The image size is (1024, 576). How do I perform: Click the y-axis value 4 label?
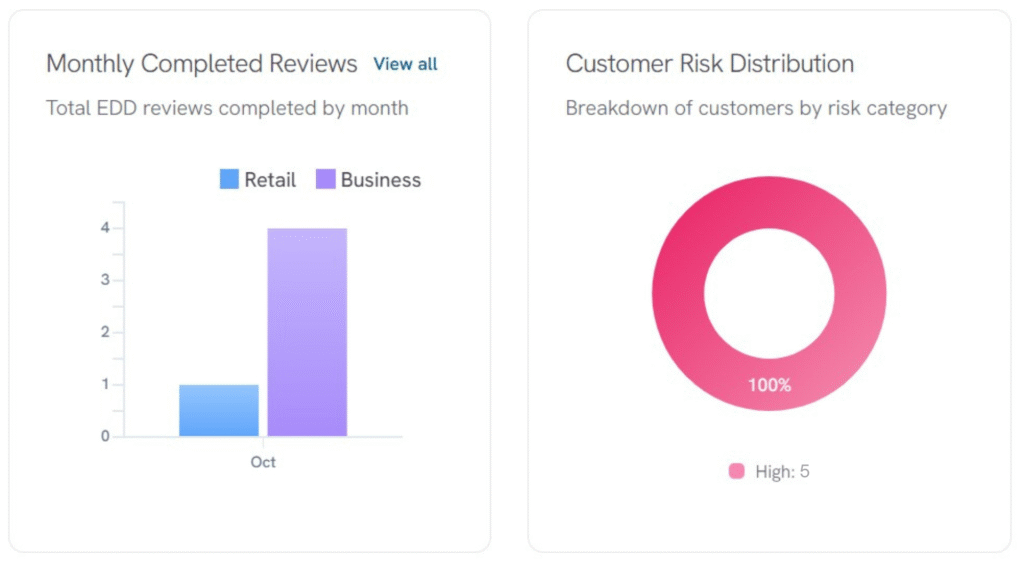click(x=104, y=228)
